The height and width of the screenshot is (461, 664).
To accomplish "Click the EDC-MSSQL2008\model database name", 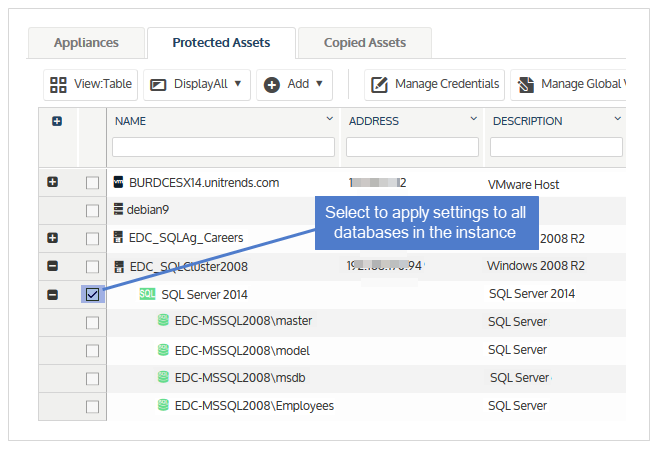I will [x=242, y=351].
